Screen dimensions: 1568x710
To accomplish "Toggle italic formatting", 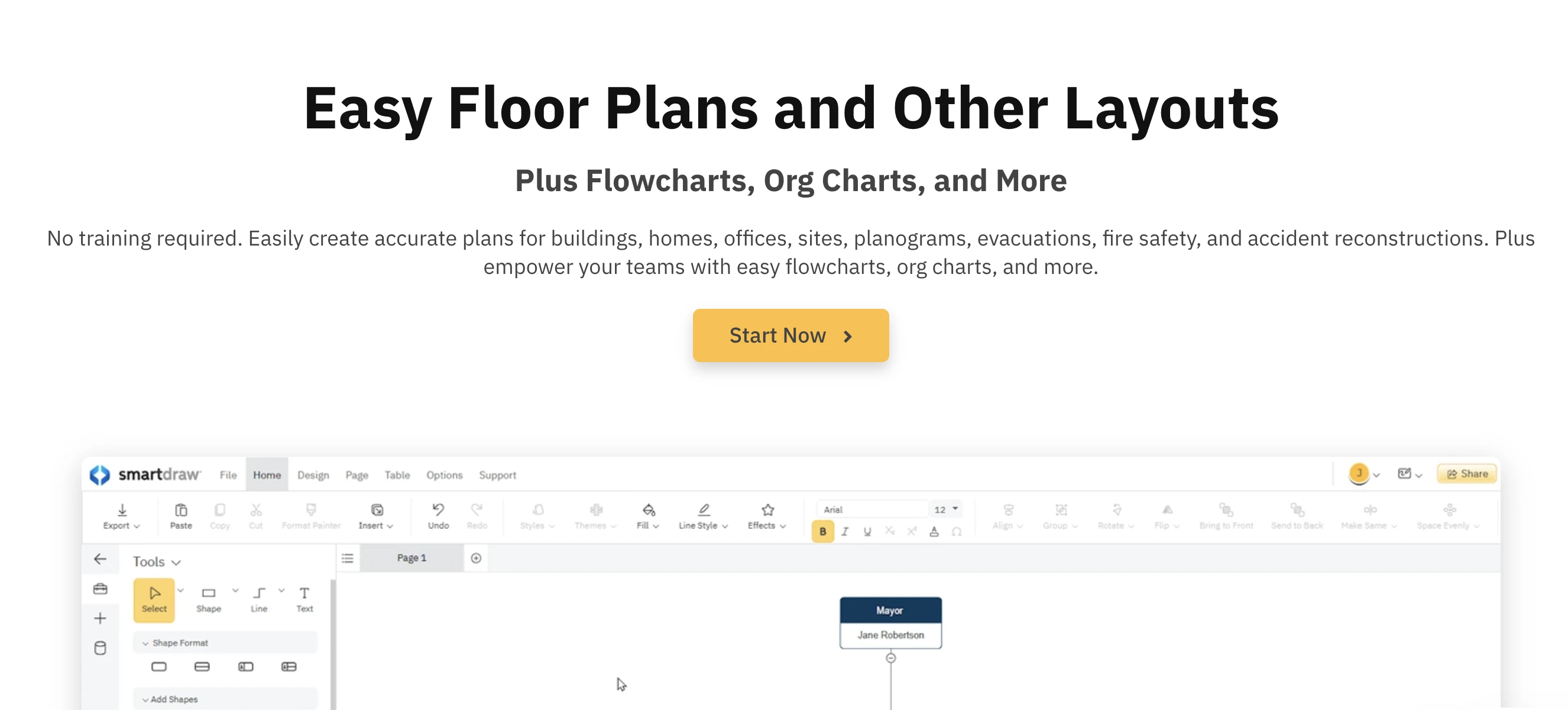I will (845, 531).
